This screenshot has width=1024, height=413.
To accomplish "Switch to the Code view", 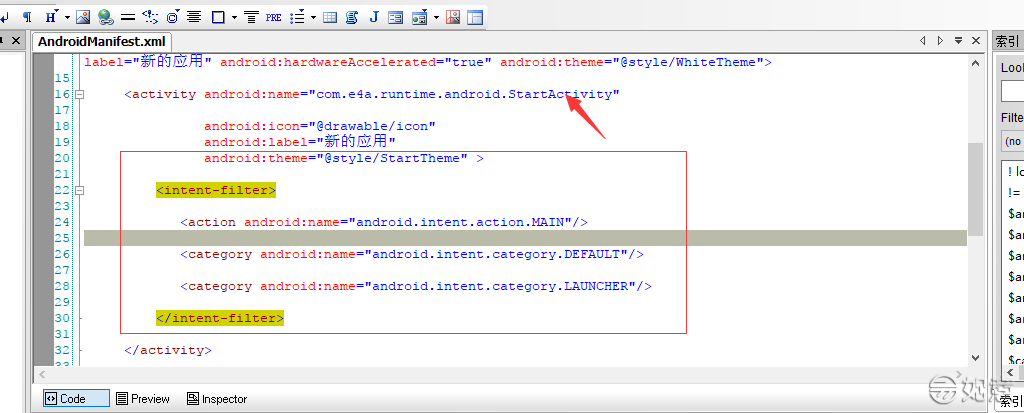I will point(76,398).
